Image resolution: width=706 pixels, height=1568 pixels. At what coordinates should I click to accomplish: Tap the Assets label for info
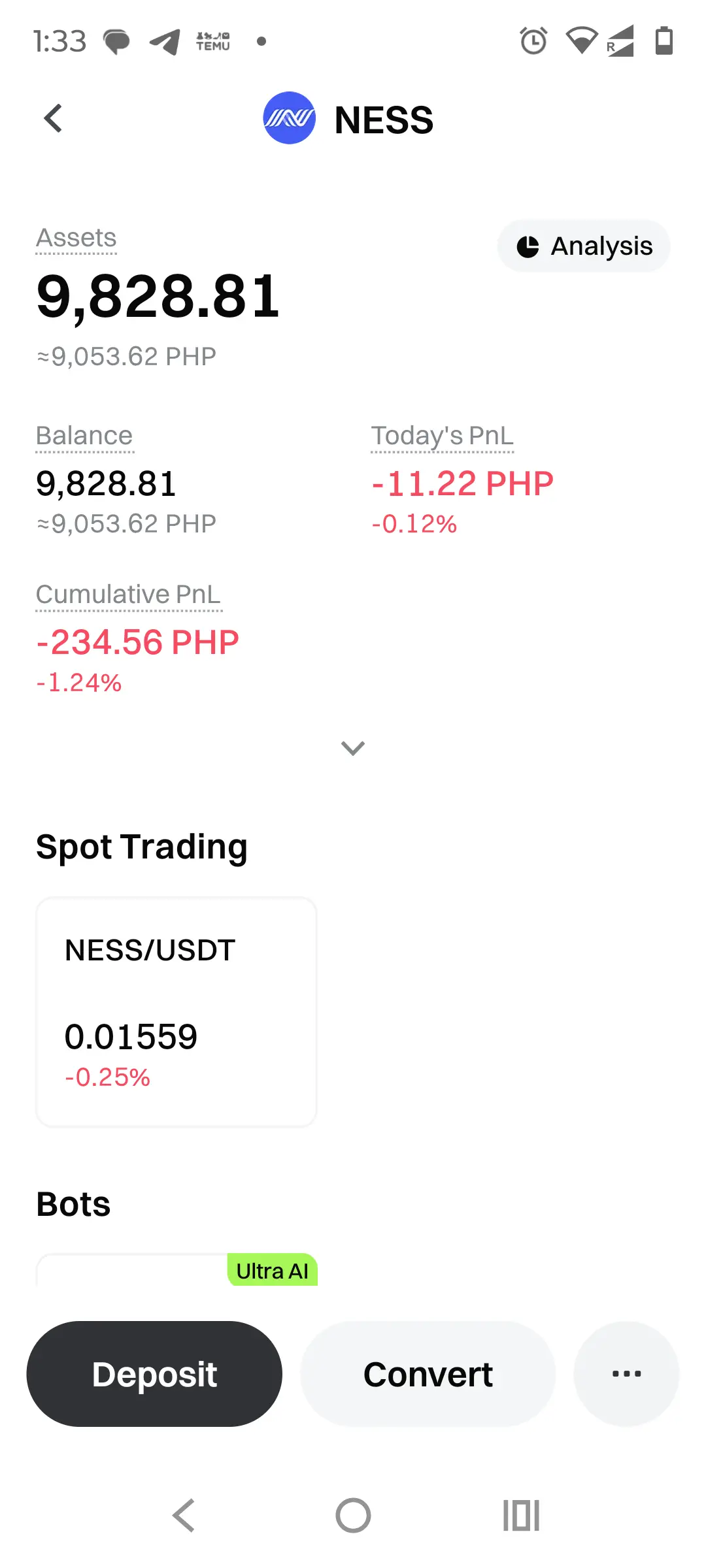[76, 238]
